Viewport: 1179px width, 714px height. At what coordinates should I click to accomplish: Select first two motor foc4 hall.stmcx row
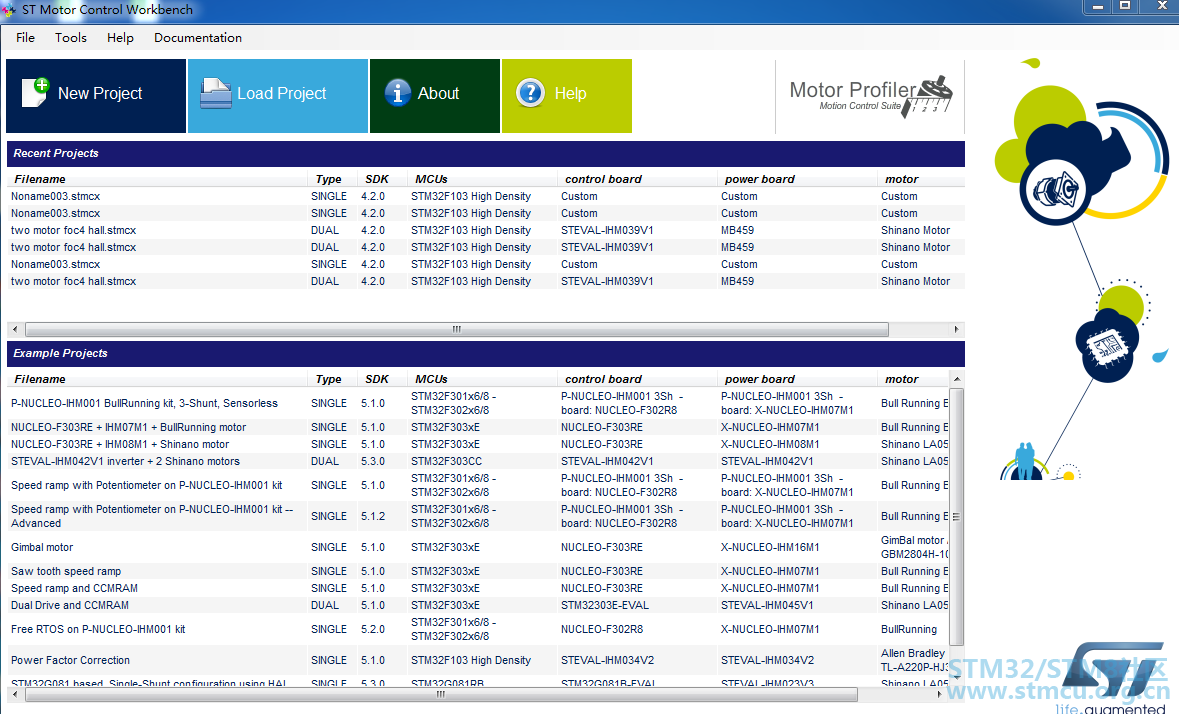point(486,230)
